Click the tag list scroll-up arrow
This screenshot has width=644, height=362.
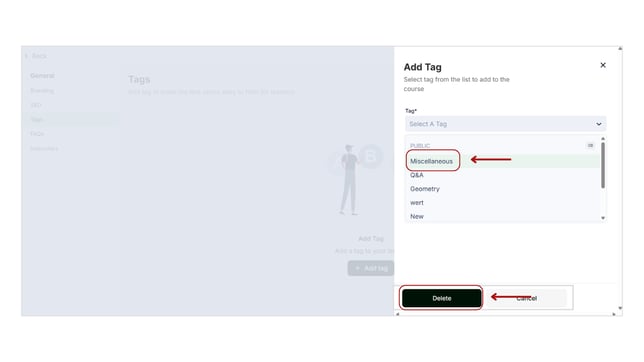(603, 139)
